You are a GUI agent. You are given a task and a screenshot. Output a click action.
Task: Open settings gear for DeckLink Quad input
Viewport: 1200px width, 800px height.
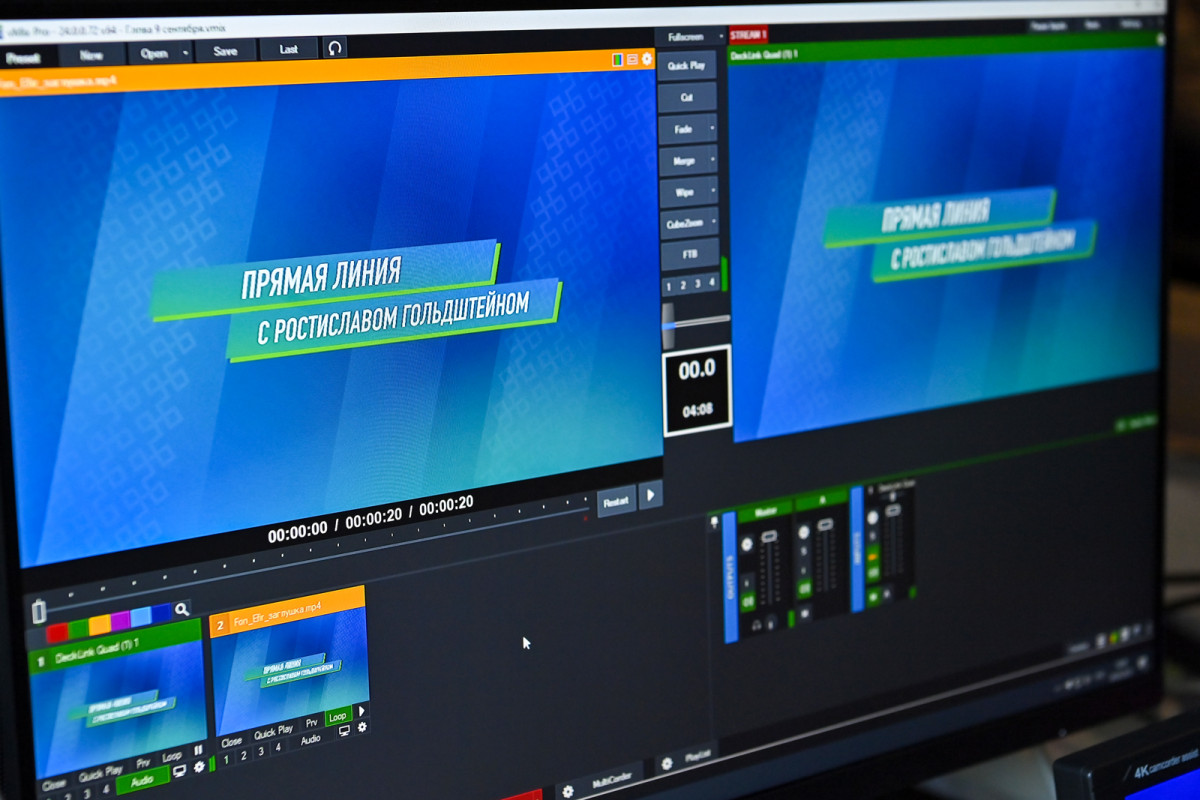pos(199,767)
